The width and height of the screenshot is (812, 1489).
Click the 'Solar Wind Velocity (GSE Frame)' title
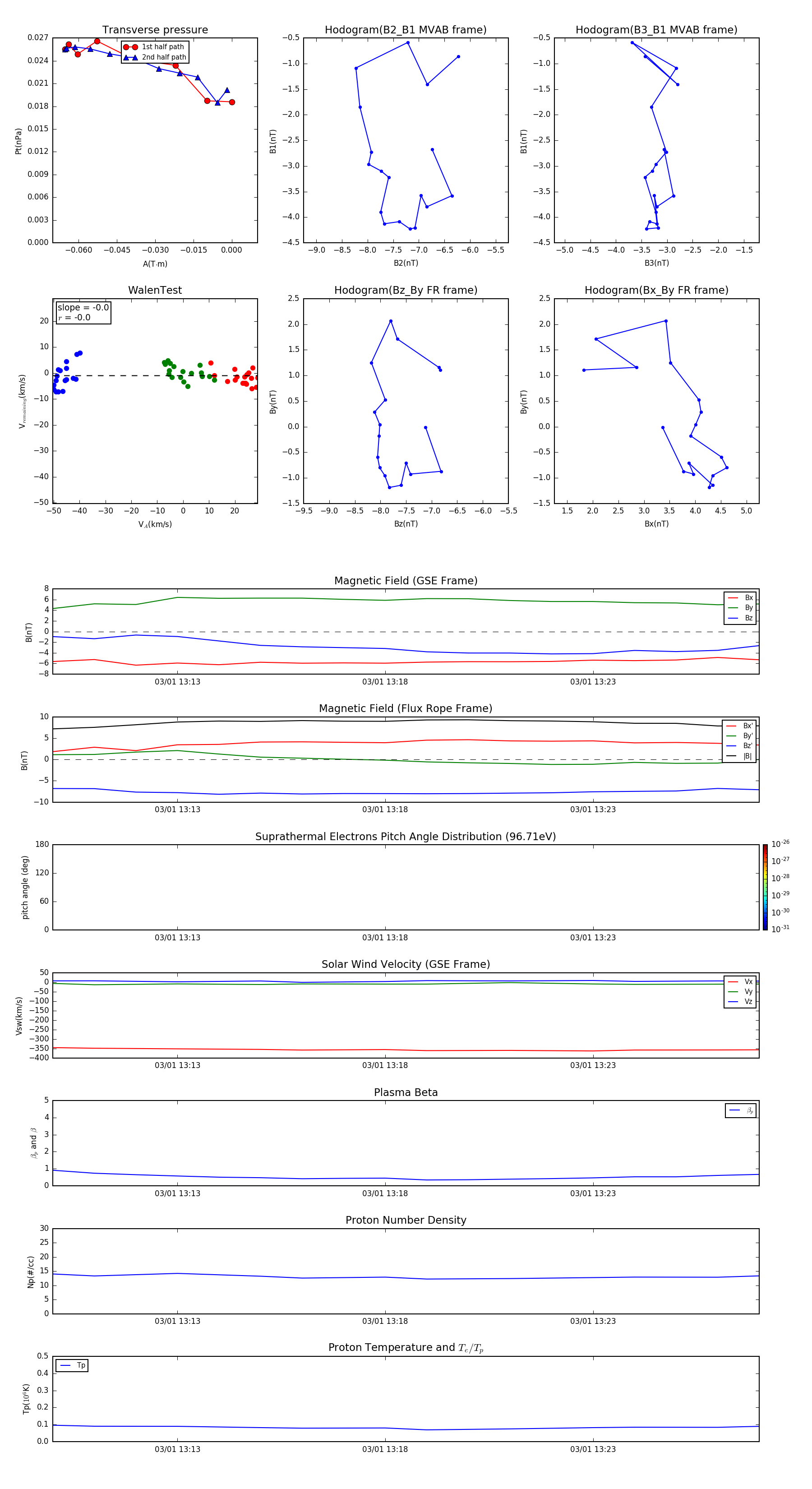pyautogui.click(x=406, y=965)
